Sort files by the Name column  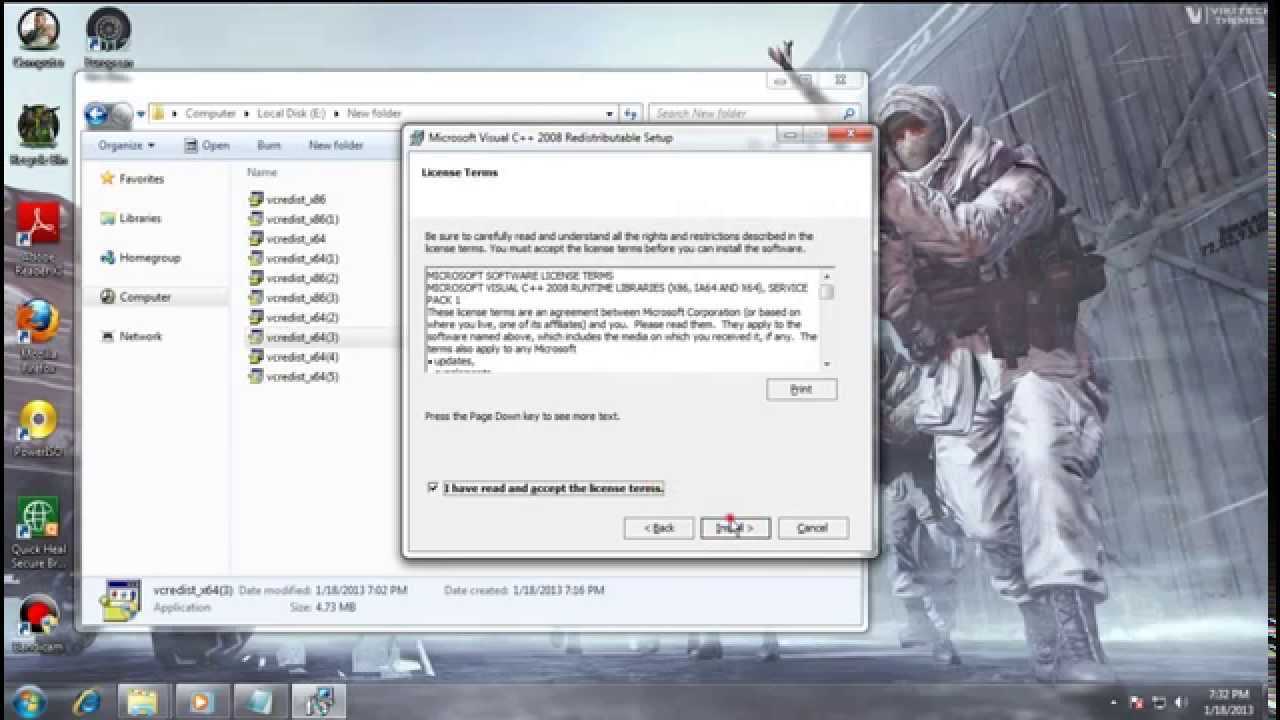pos(262,172)
